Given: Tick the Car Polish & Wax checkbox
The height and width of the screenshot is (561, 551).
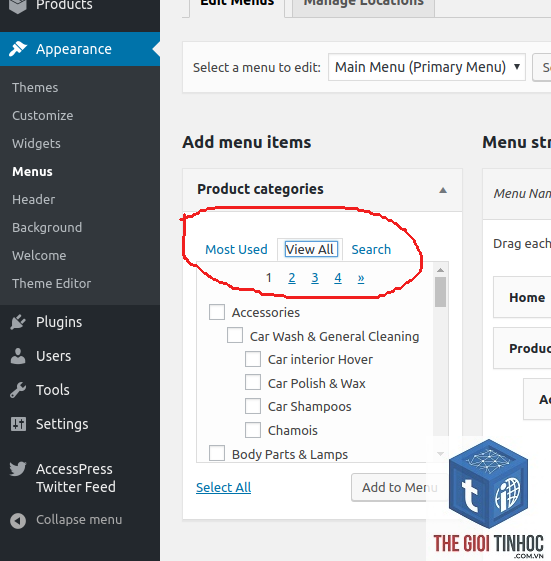Looking at the screenshot, I should [253, 382].
